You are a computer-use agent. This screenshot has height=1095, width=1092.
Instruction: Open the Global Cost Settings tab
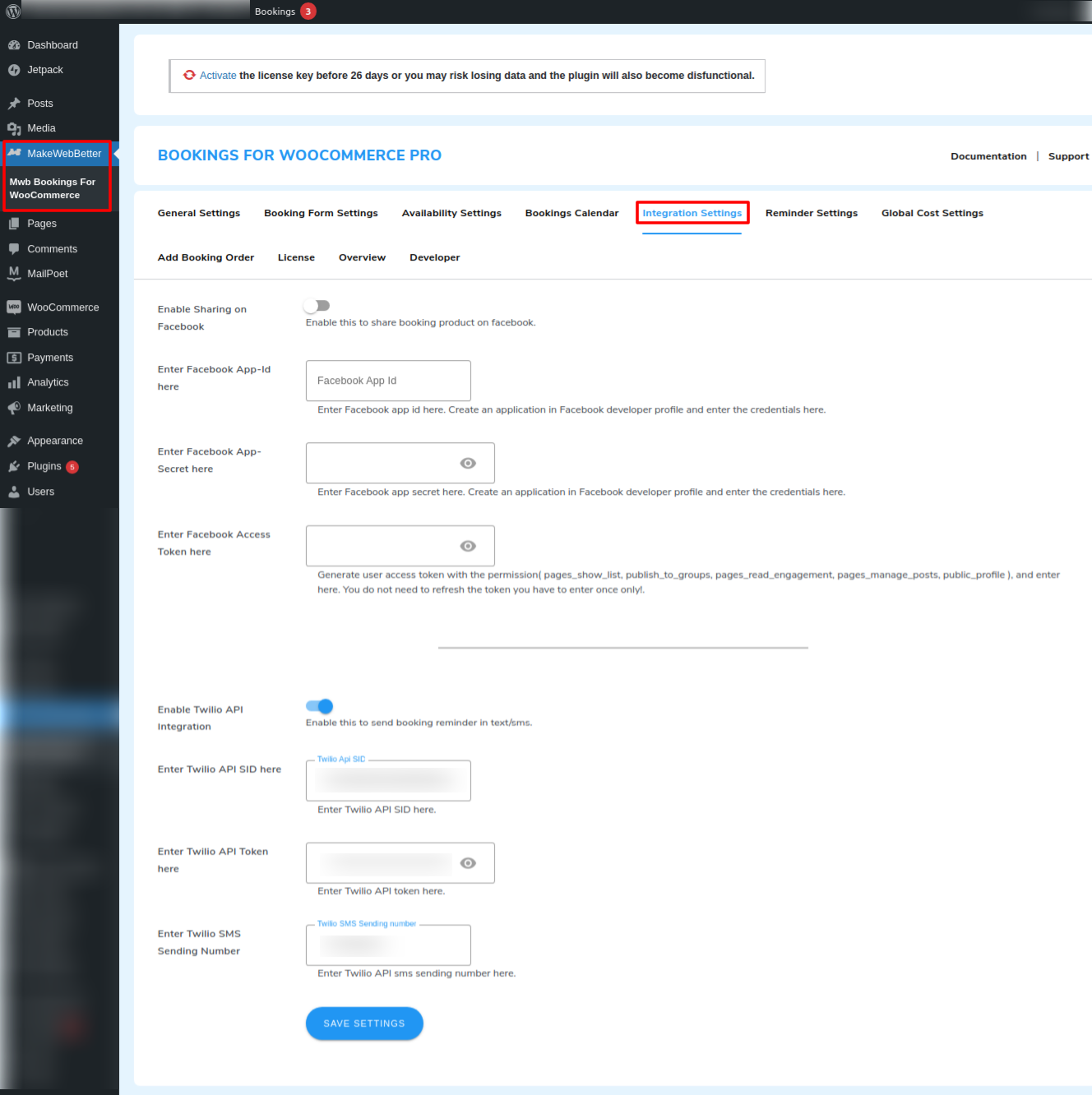point(932,213)
